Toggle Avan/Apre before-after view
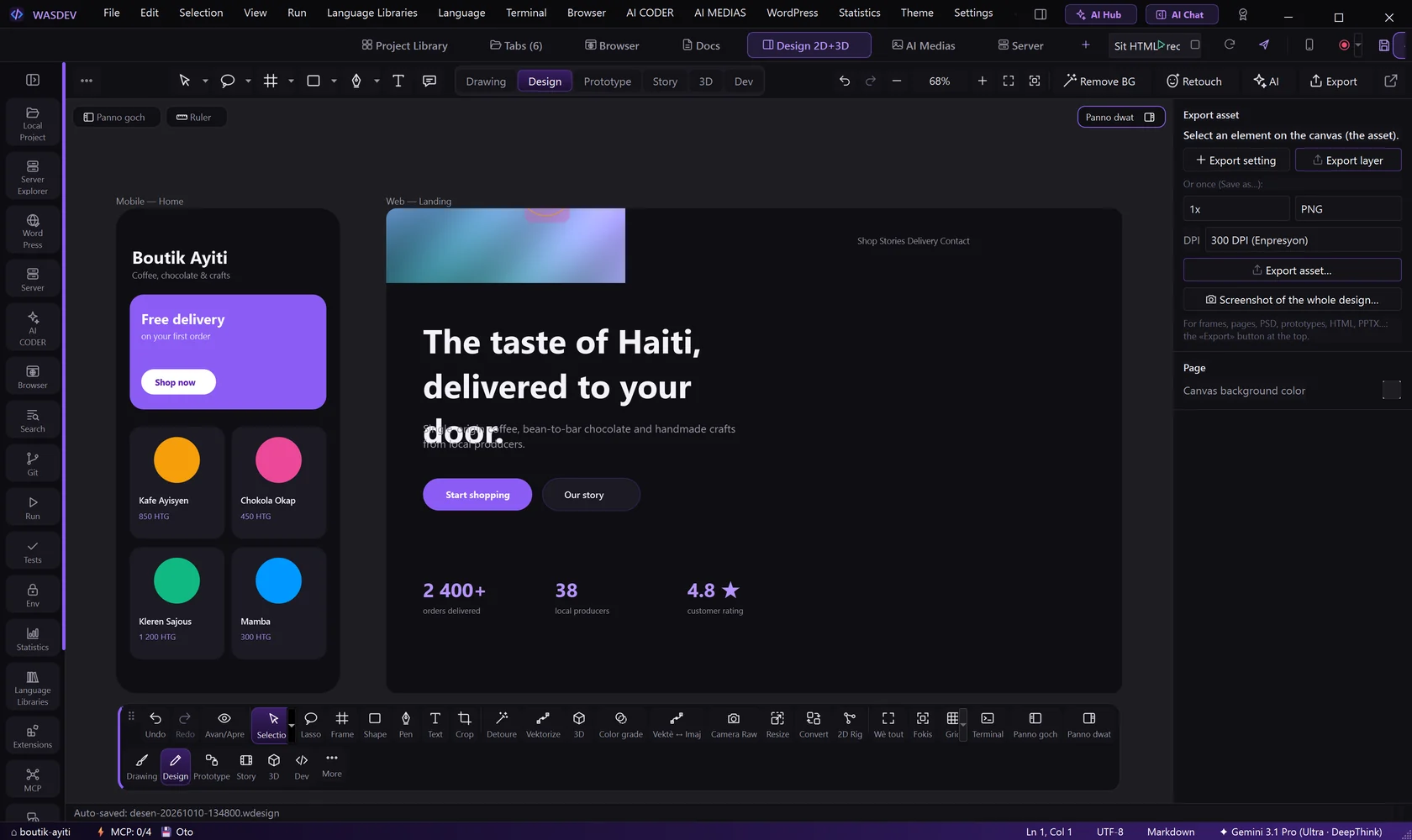Viewport: 1412px width, 840px height. pyautogui.click(x=224, y=724)
